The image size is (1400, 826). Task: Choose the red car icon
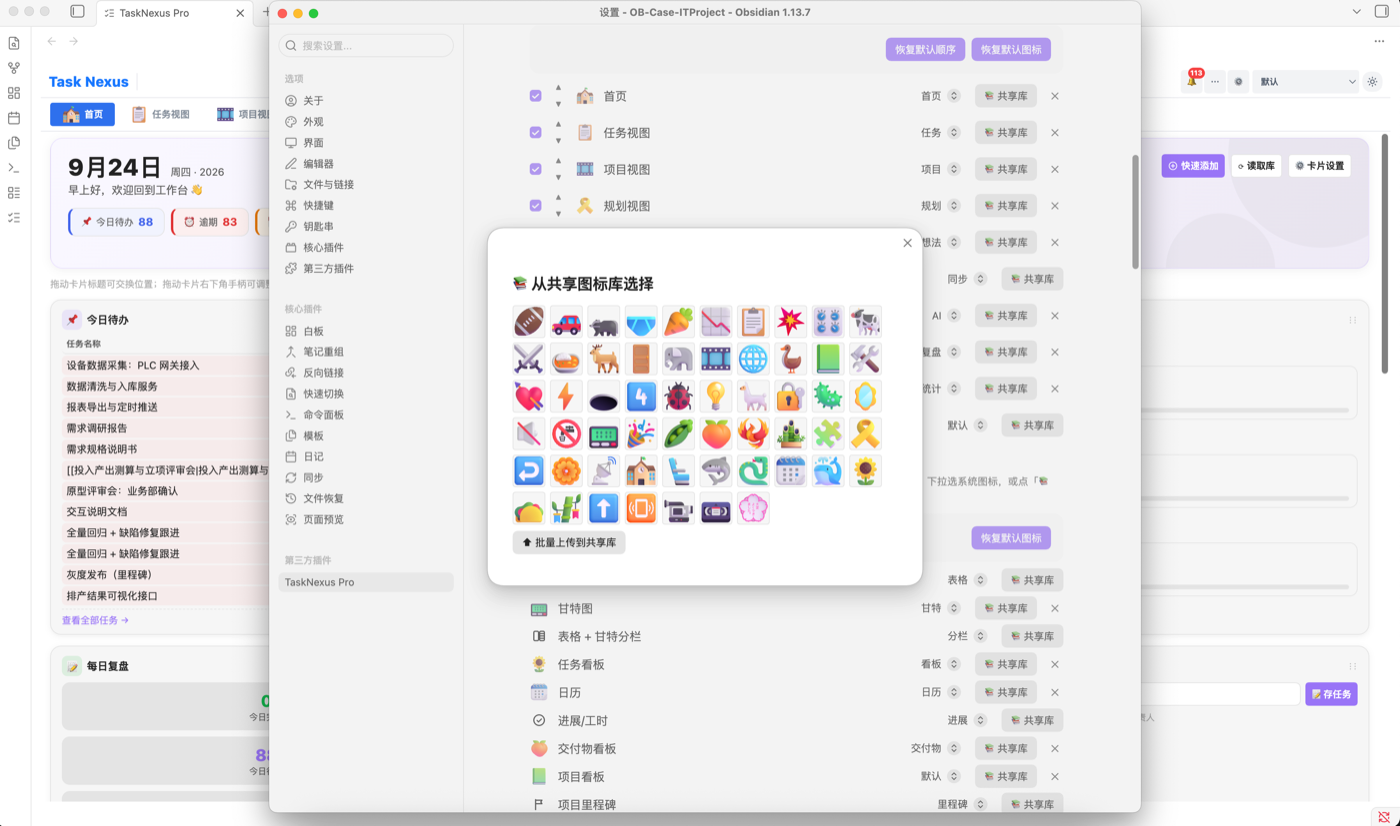coord(566,321)
